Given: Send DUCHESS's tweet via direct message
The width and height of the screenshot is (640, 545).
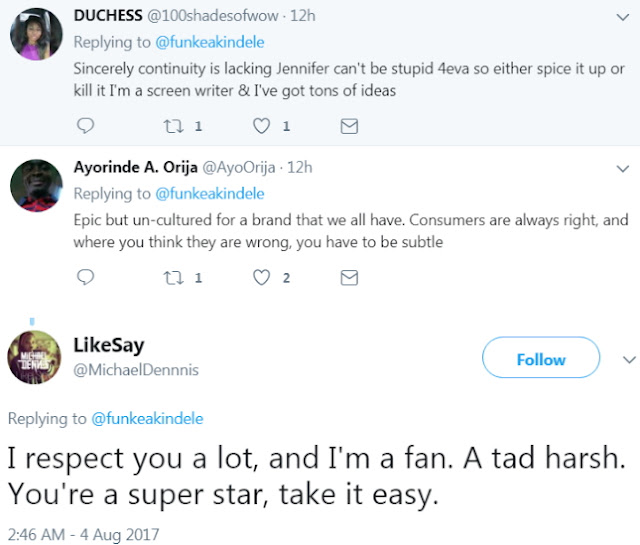Looking at the screenshot, I should [349, 126].
